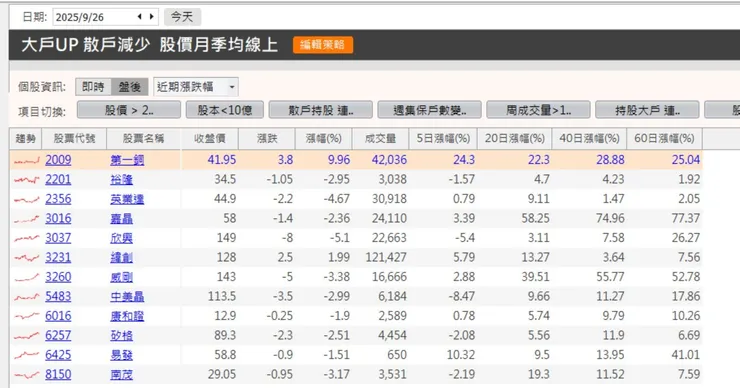740x388 pixels.
Task: Select the 股價 > 2.. filter item
Action: (x=129, y=110)
